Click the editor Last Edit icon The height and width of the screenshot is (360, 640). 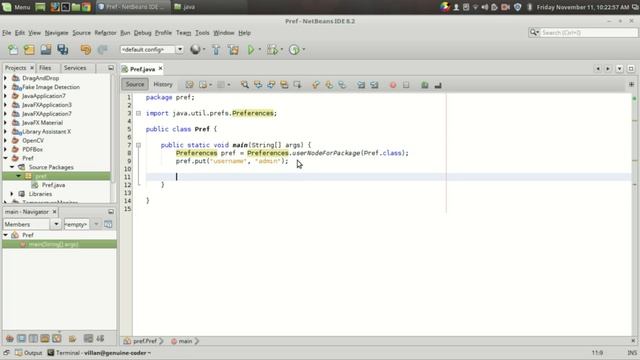pos(189,85)
